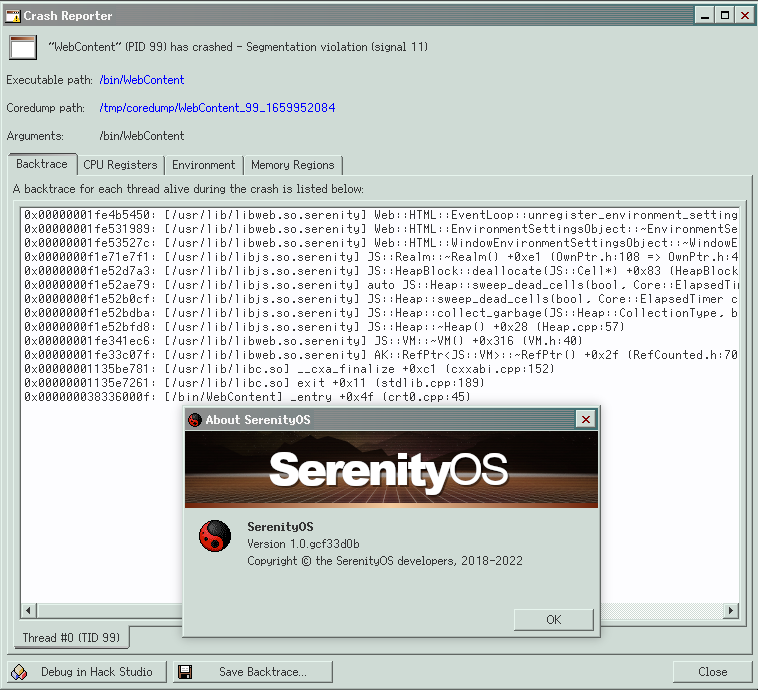Click the AK::RefPtr<JS::VM>::~RefPtr() line
This screenshot has height=690, width=758.
click(381, 355)
